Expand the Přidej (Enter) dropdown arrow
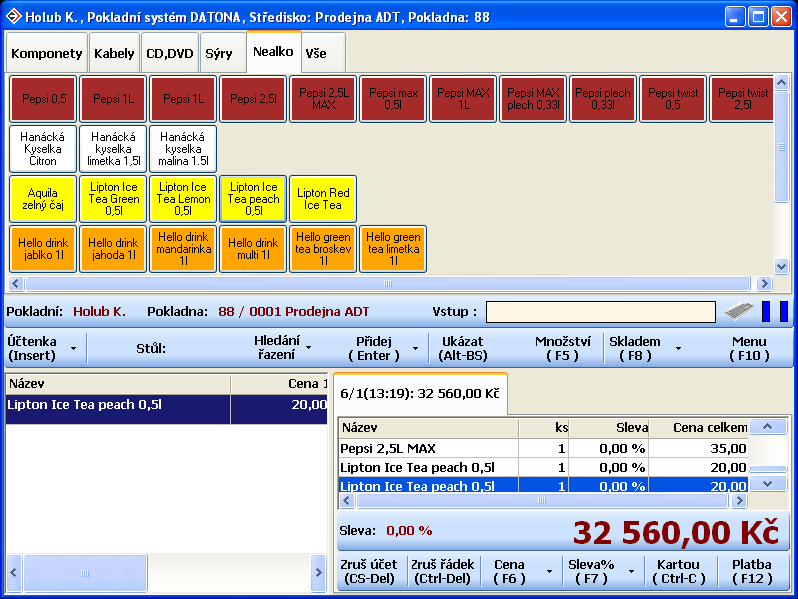Viewport: 798px width, 599px height. 415,349
